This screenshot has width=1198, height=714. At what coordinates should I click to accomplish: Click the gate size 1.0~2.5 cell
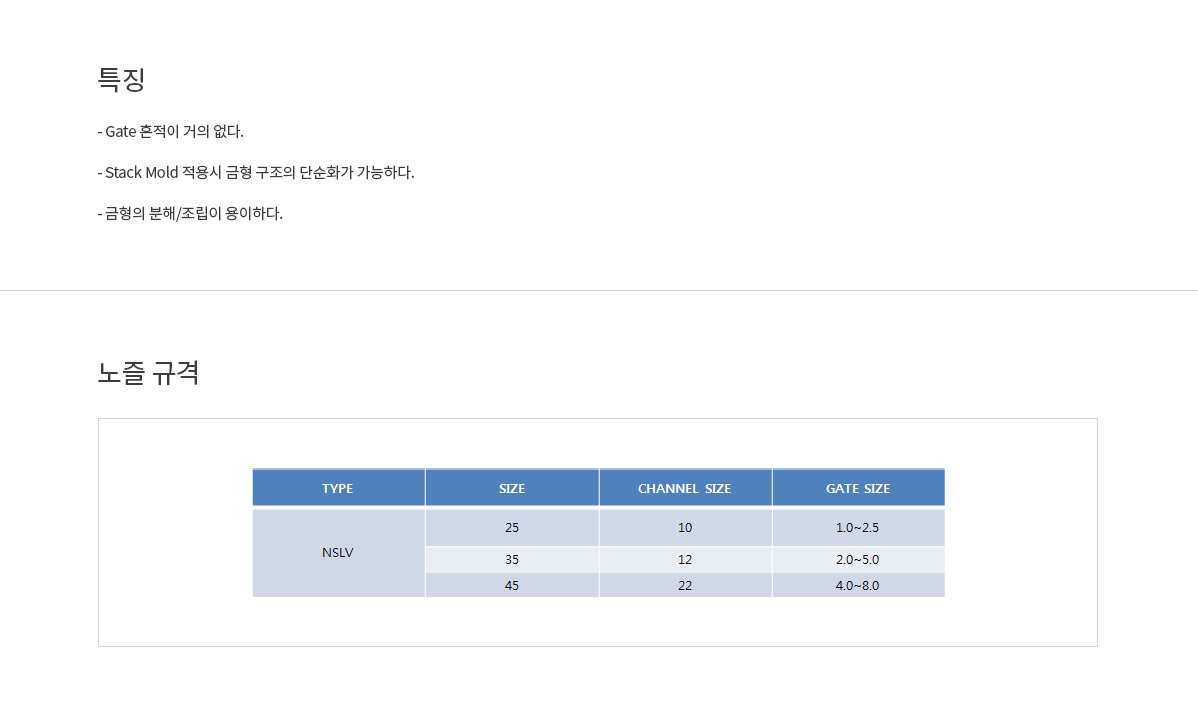[x=858, y=527]
